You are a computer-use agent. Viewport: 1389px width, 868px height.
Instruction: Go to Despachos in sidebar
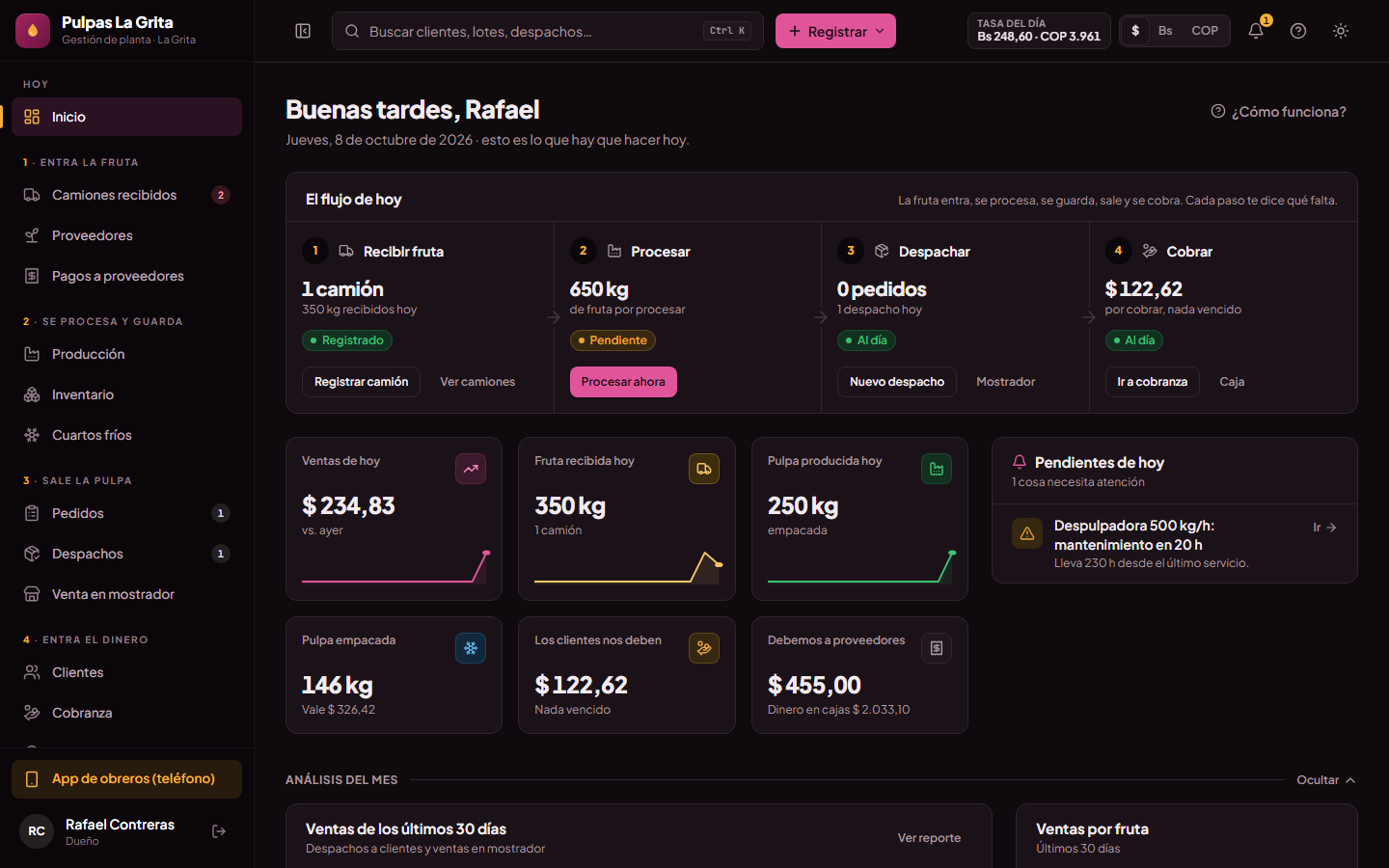click(x=126, y=554)
